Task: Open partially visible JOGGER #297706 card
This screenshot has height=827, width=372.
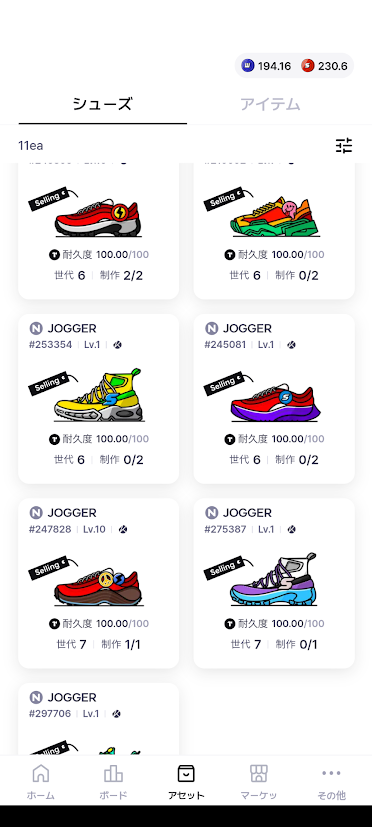Action: point(99,719)
